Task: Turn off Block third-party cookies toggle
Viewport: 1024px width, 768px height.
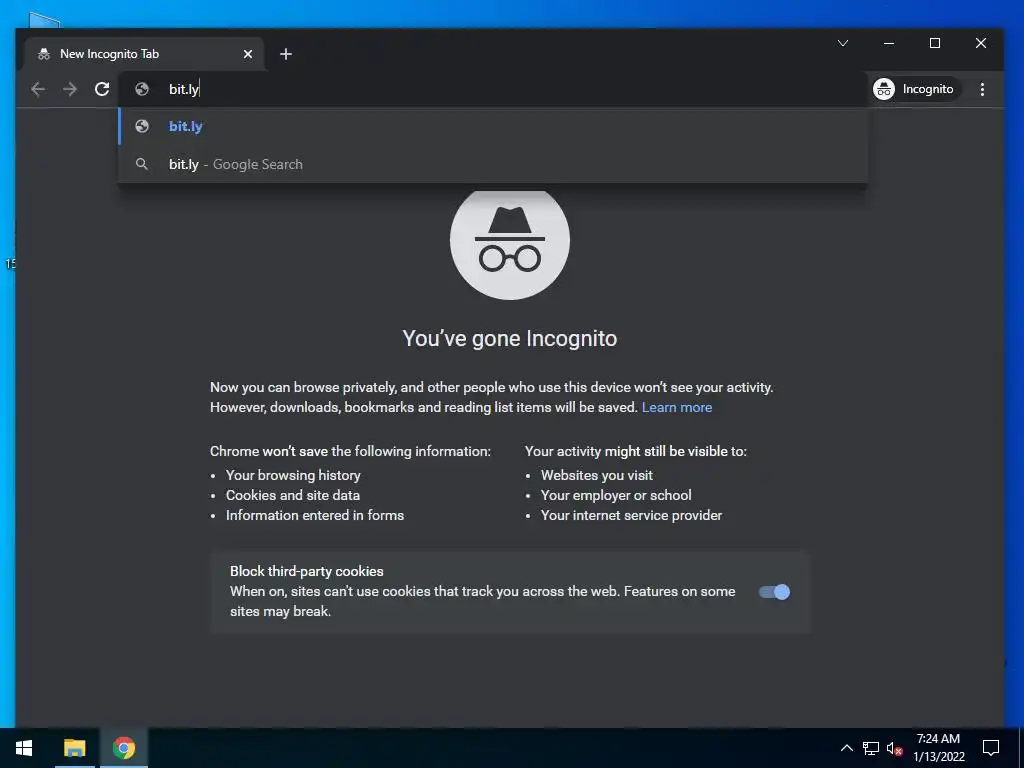Action: (x=775, y=592)
